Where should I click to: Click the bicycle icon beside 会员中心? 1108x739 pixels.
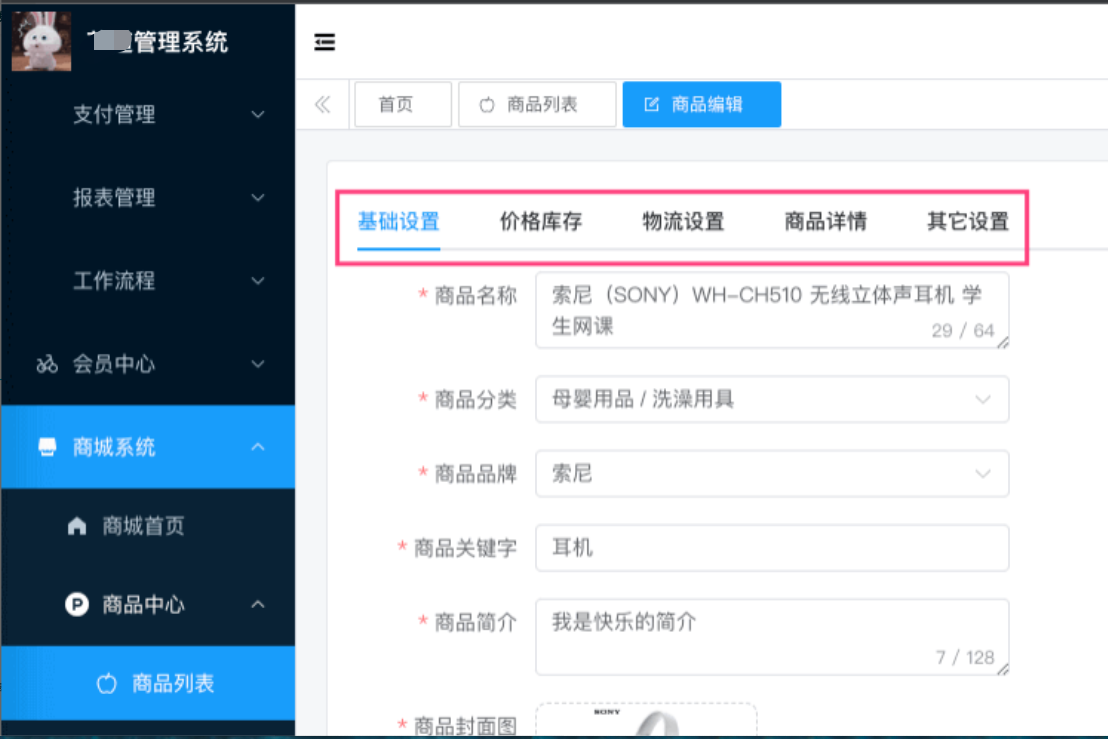click(x=47, y=364)
